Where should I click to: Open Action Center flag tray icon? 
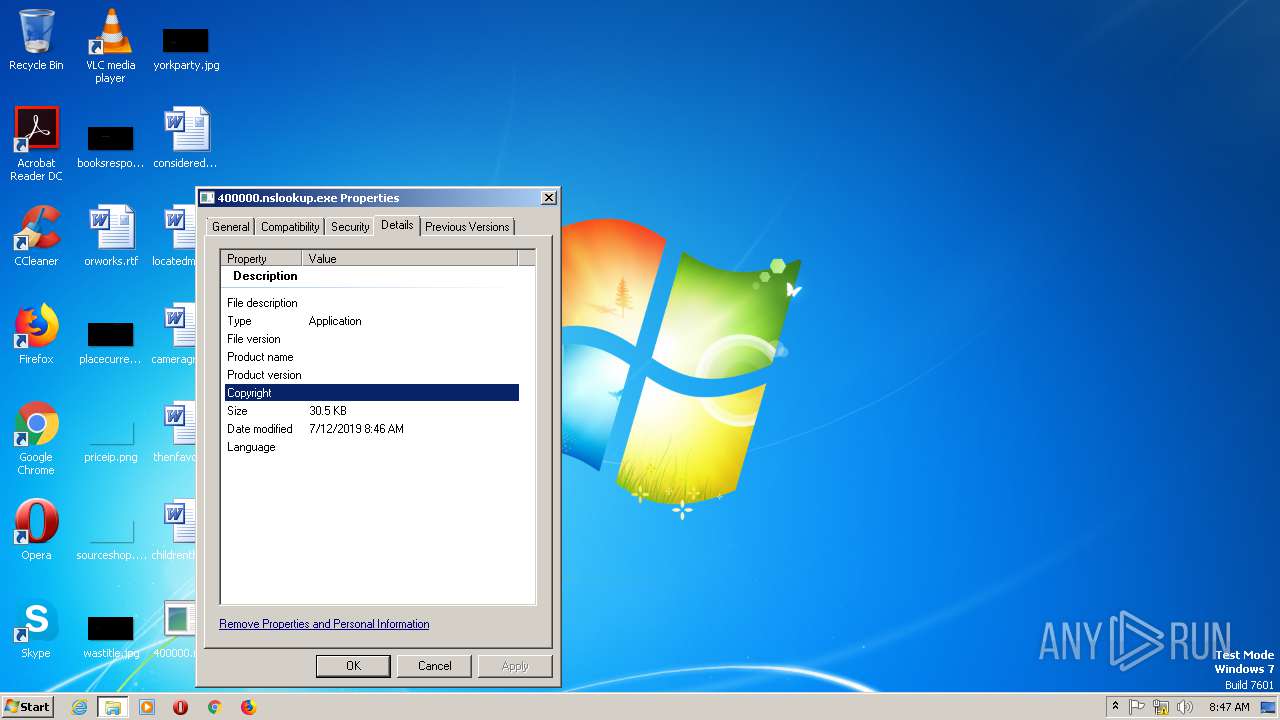1137,707
